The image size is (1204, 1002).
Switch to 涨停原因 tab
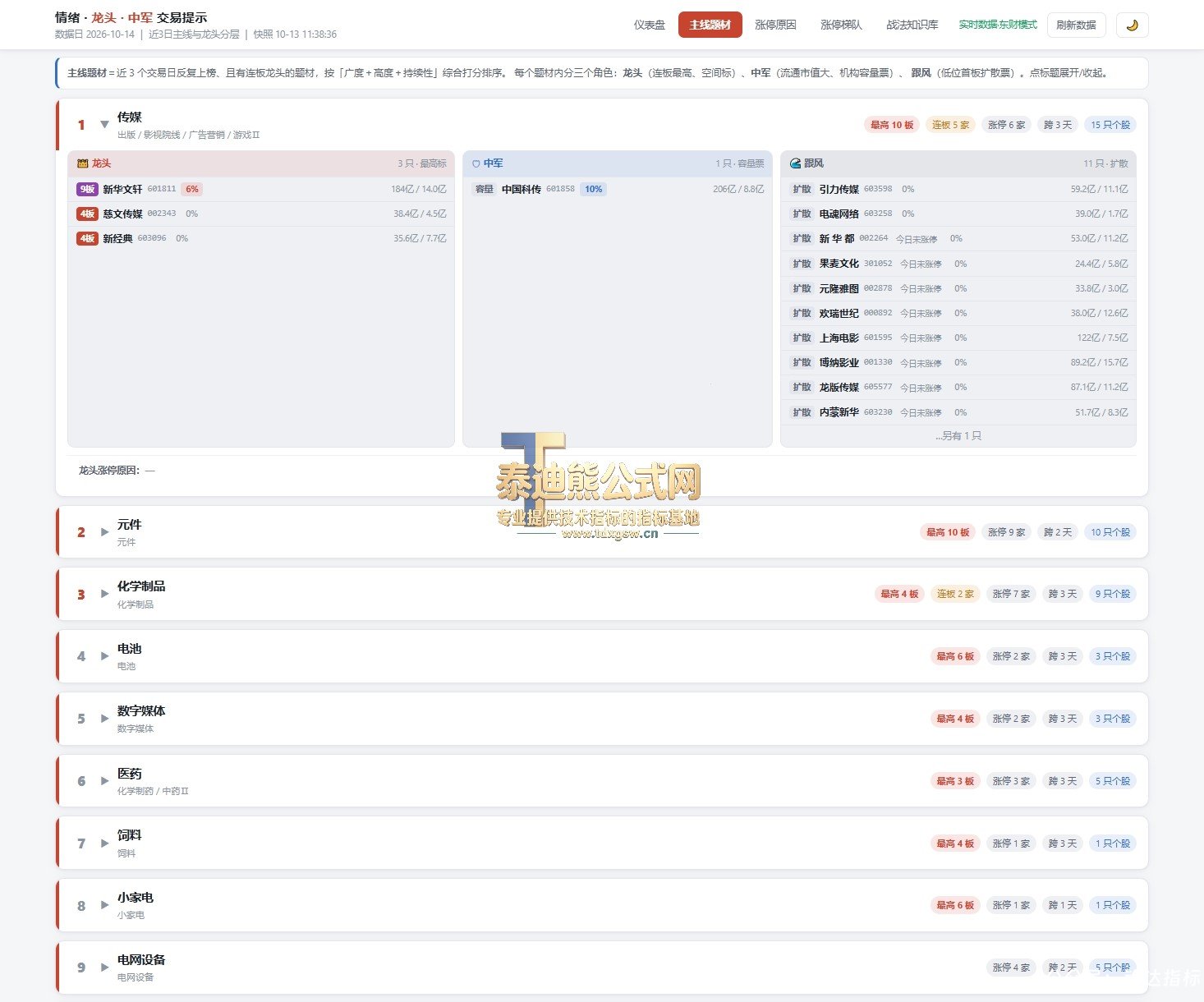(x=775, y=25)
